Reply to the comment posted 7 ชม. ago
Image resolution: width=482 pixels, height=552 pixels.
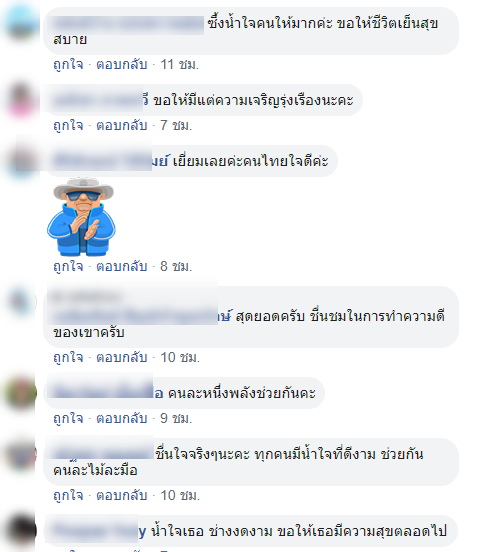click(121, 125)
